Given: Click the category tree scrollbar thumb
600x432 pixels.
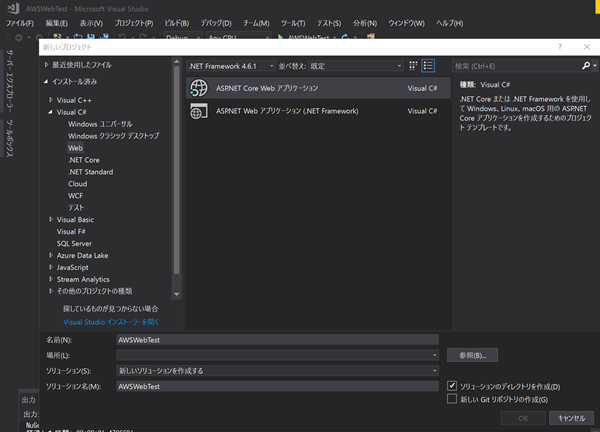Looking at the screenshot, I should (x=176, y=170).
